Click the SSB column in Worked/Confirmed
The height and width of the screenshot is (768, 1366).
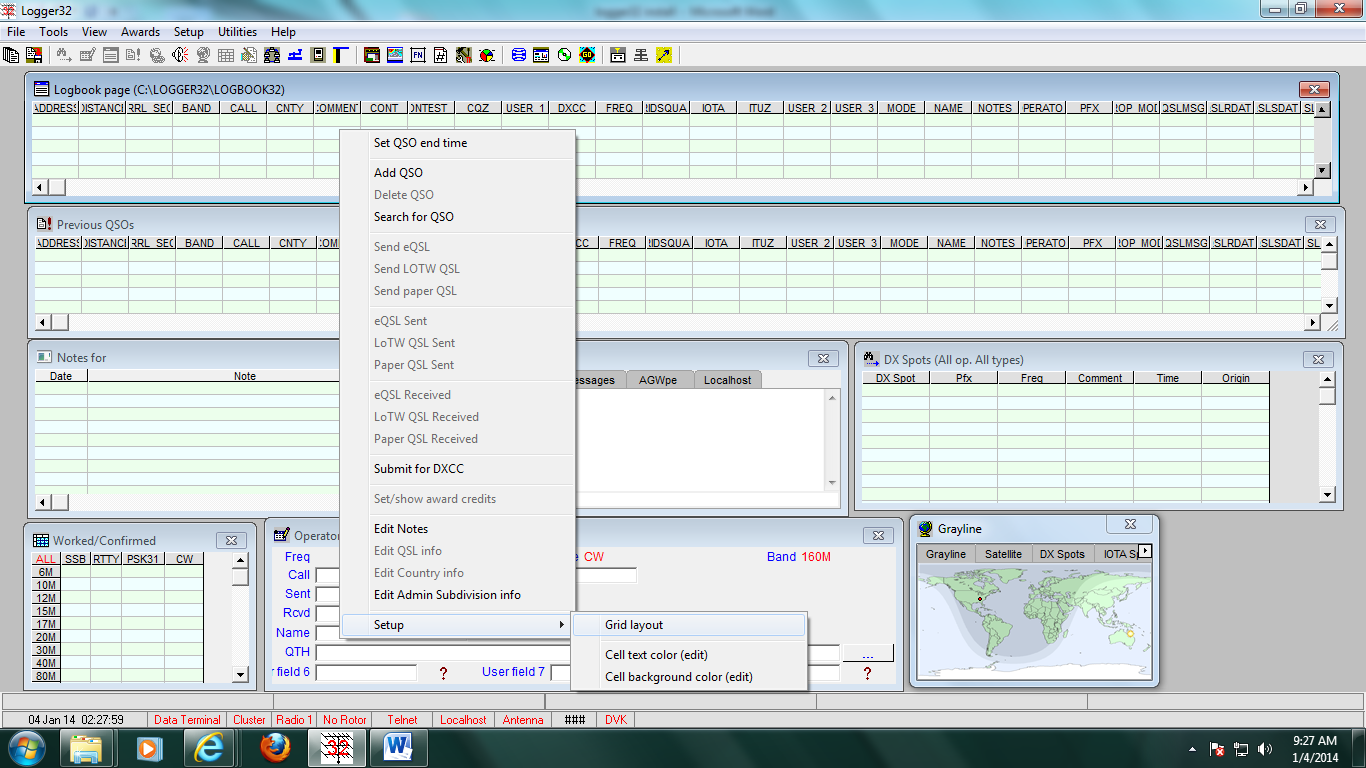[75, 559]
